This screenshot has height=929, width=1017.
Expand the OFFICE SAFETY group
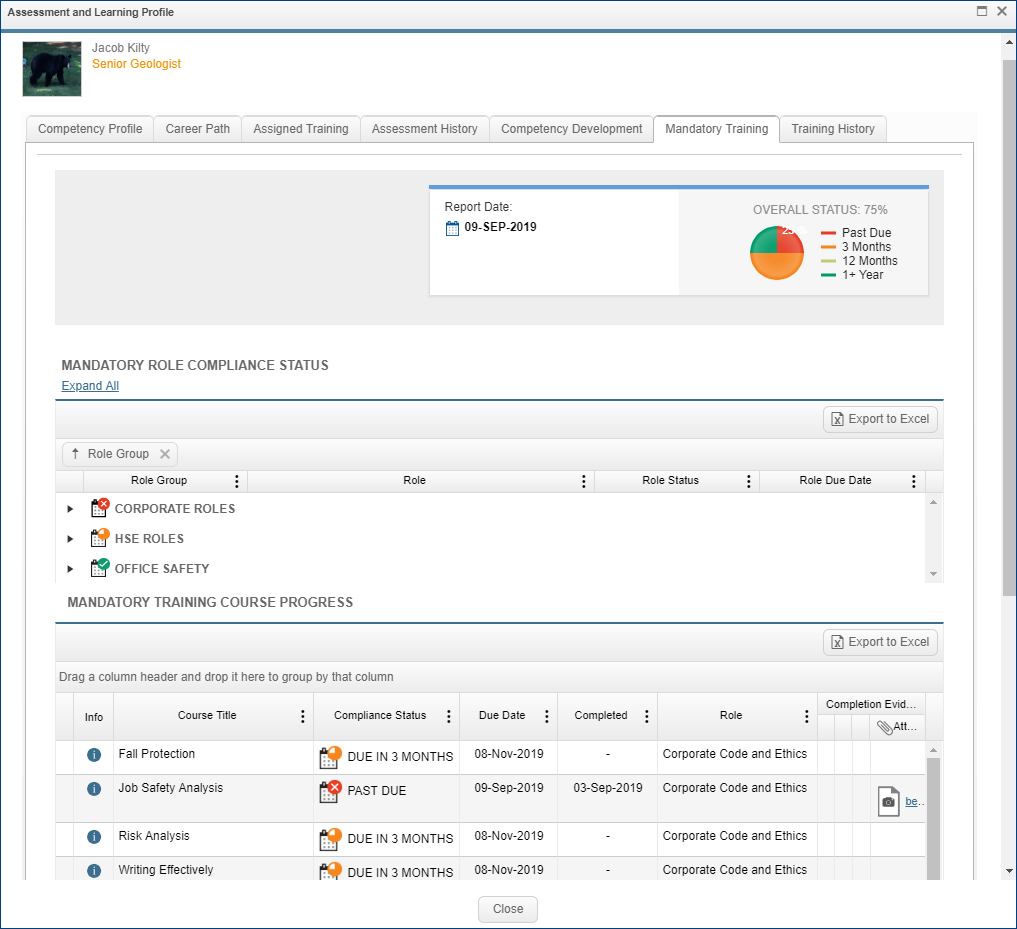coord(70,569)
